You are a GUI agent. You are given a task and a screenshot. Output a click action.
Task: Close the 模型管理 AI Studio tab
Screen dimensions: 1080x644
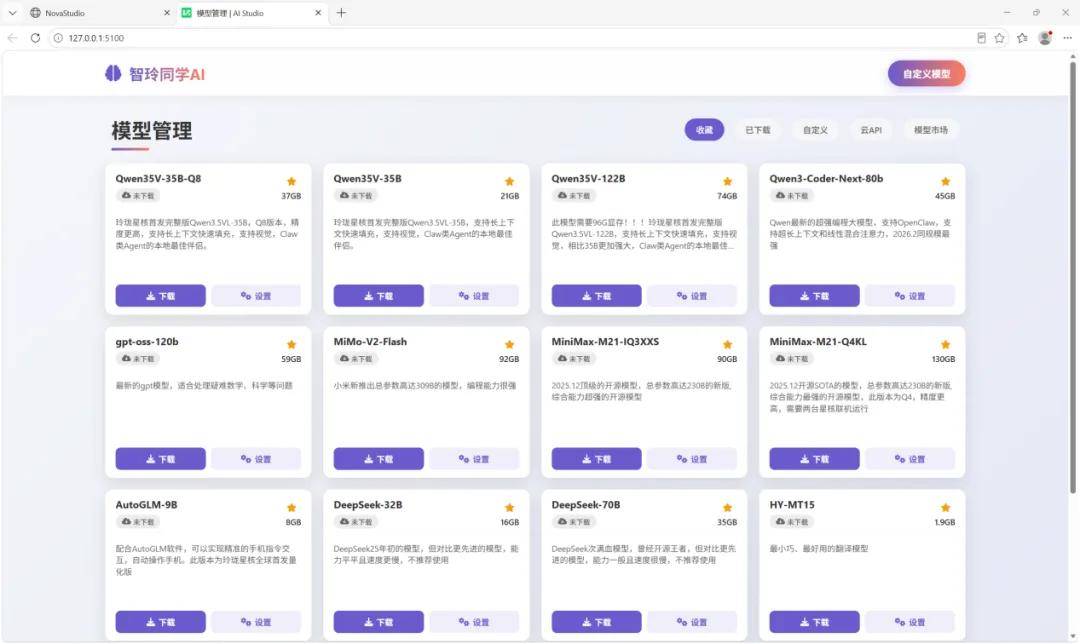tap(318, 13)
